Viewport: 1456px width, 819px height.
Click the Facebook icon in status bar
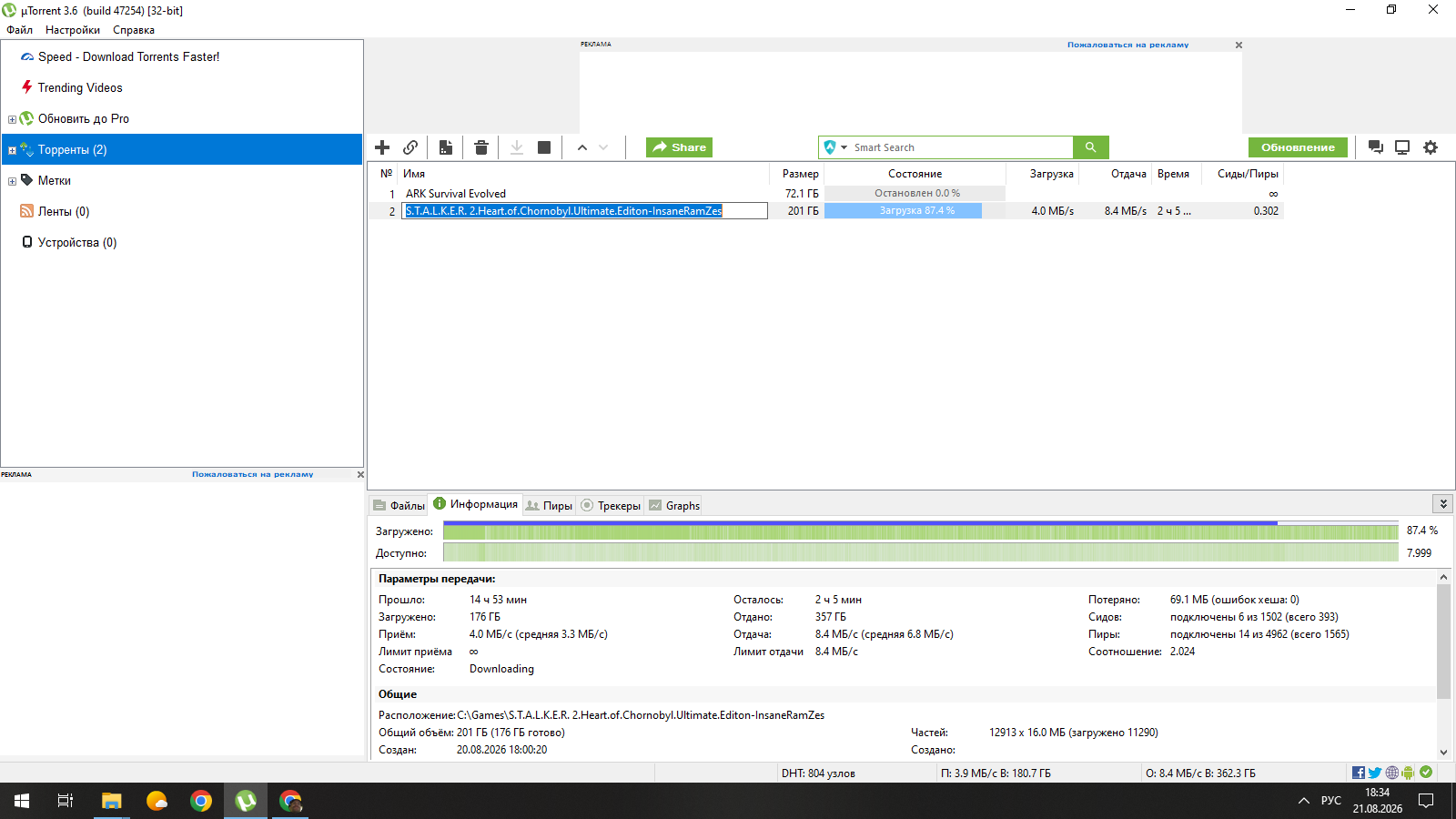[x=1358, y=773]
